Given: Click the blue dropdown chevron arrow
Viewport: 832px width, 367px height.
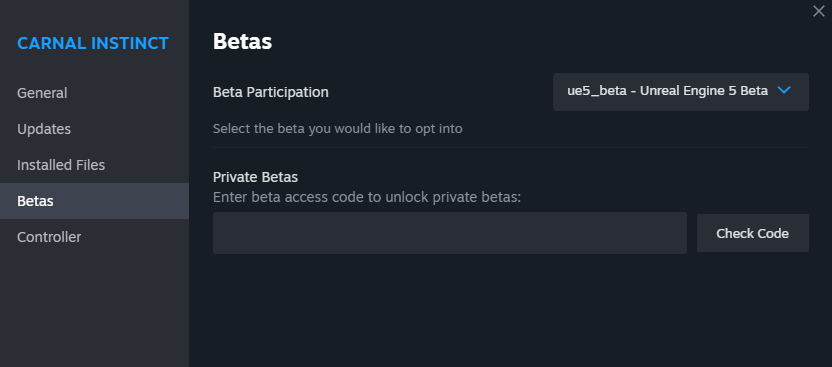Looking at the screenshot, I should 784,91.
